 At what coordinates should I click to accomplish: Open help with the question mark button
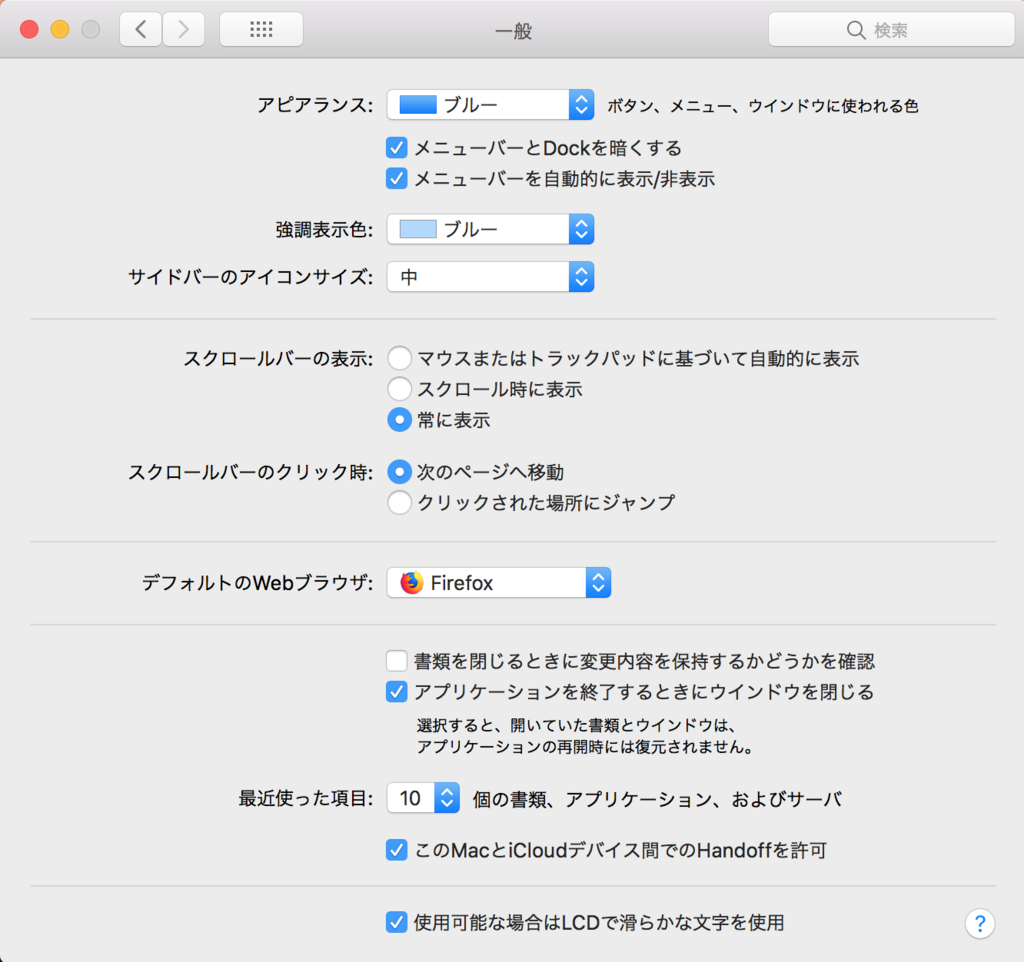point(980,923)
